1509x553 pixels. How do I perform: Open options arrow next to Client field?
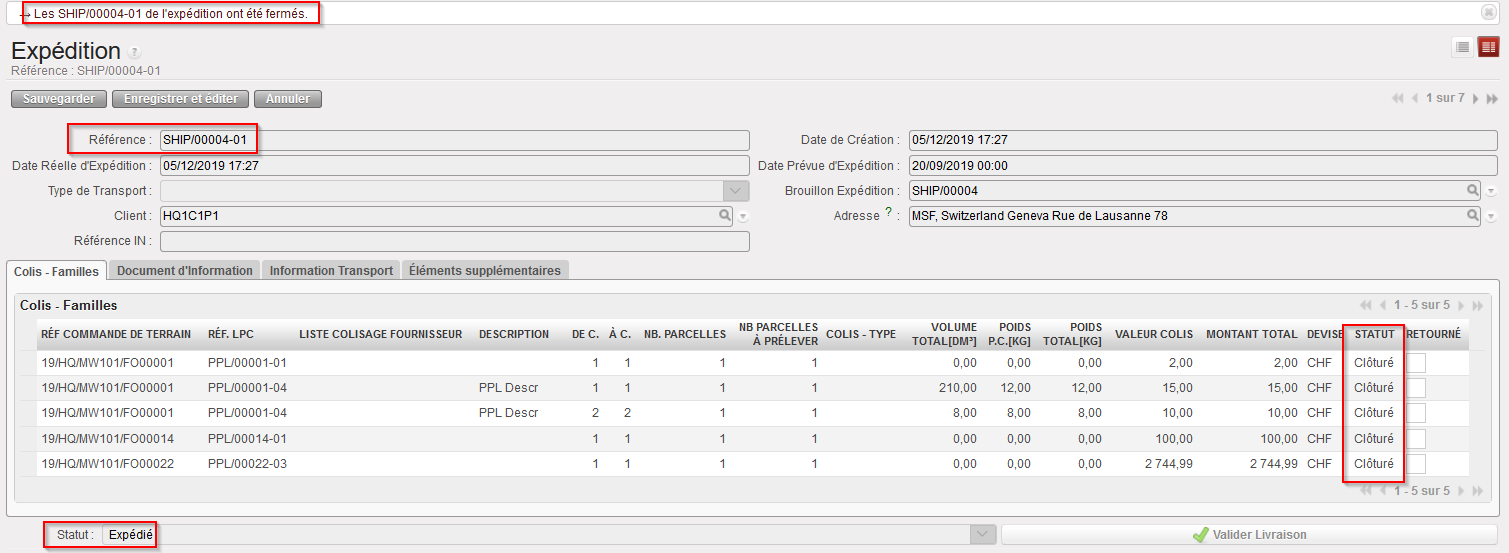pyautogui.click(x=743, y=216)
